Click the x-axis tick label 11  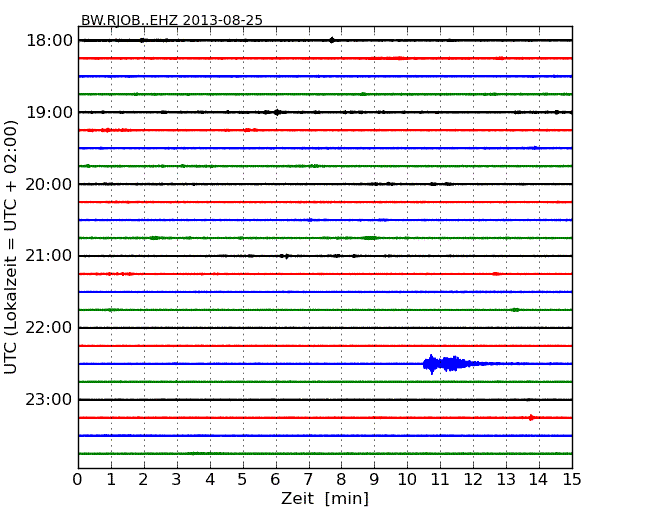point(440,480)
